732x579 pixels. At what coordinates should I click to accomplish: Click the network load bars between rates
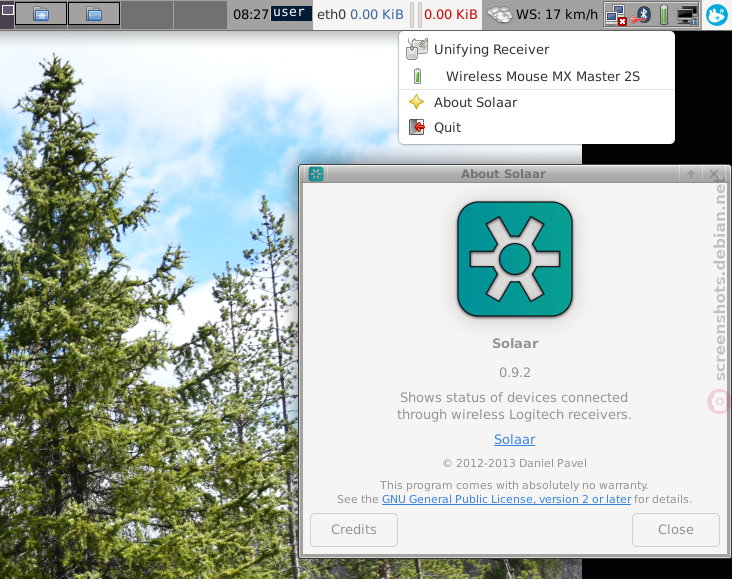[x=416, y=15]
